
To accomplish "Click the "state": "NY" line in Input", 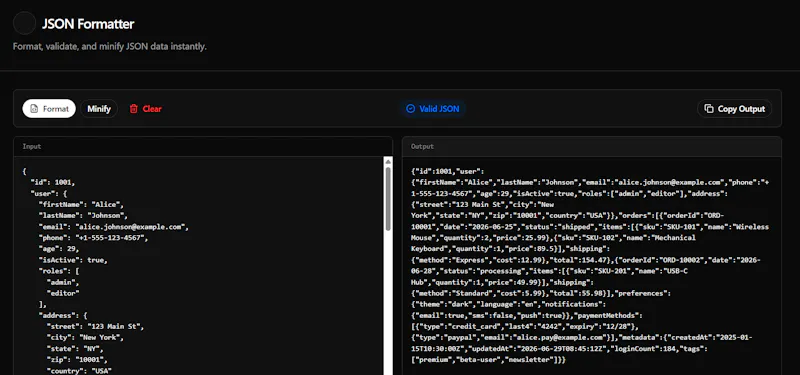I will tap(75, 348).
